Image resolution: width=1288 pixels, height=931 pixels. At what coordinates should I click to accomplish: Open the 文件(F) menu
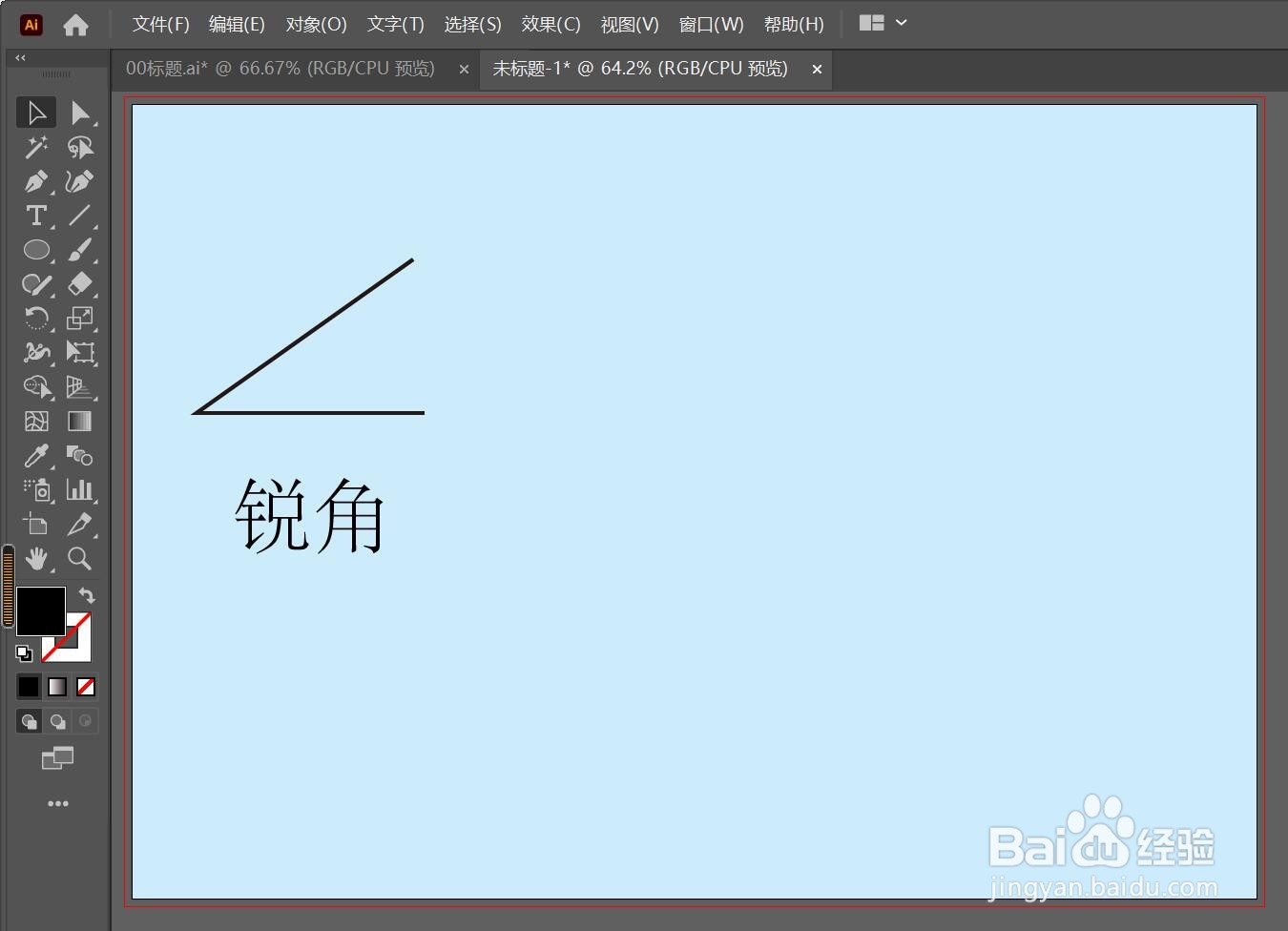(160, 24)
